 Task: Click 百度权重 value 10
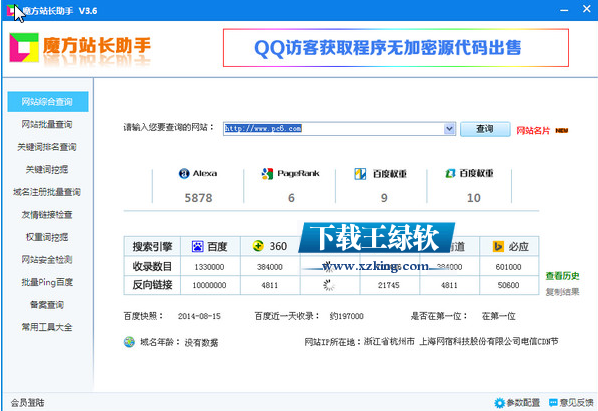(x=474, y=198)
